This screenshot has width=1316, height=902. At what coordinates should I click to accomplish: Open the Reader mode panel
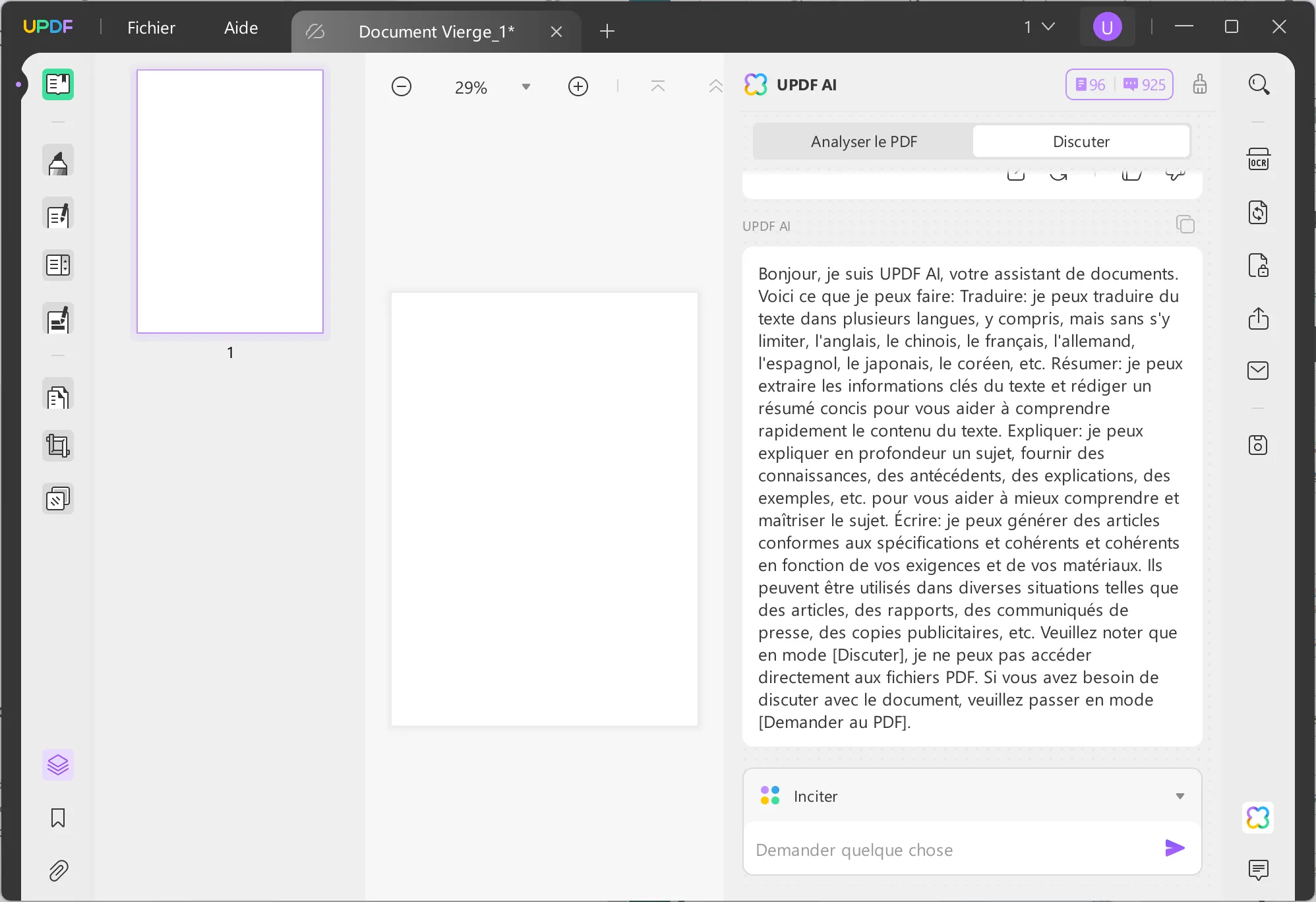pos(58,84)
